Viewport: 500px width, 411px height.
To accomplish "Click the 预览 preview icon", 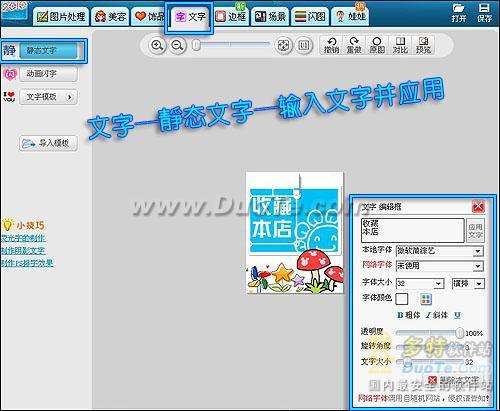I will pos(423,45).
